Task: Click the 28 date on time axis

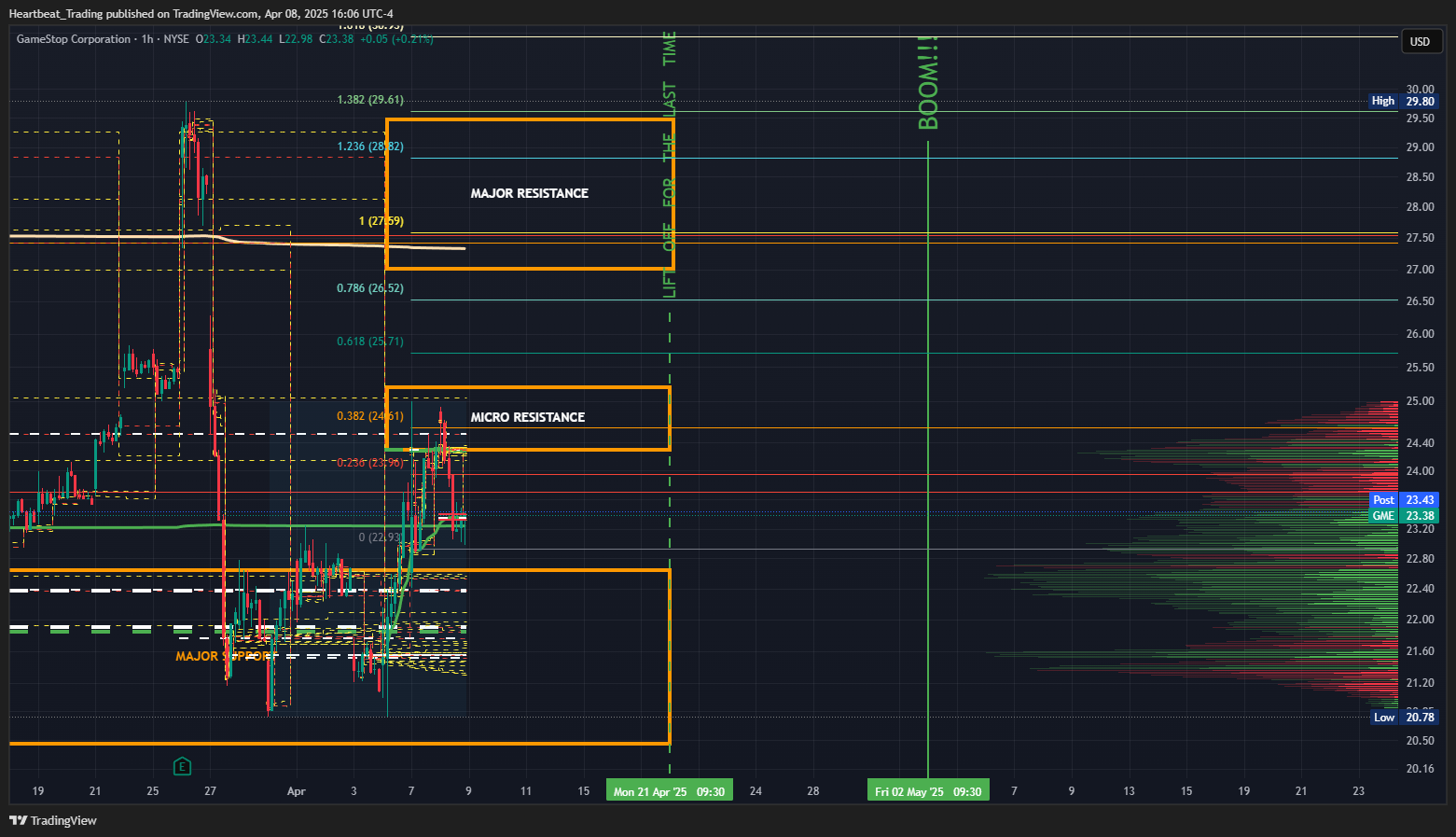Action: click(813, 791)
